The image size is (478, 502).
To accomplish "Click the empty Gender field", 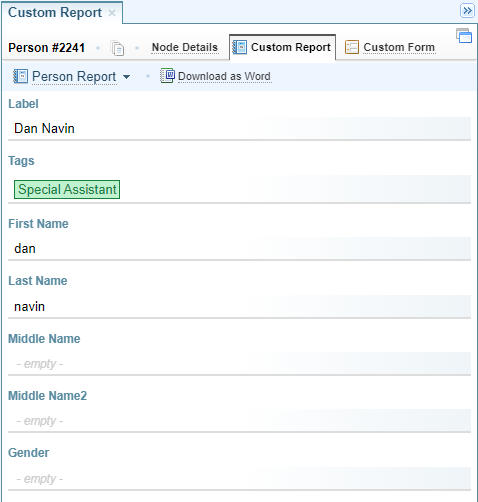I will pyautogui.click(x=239, y=478).
